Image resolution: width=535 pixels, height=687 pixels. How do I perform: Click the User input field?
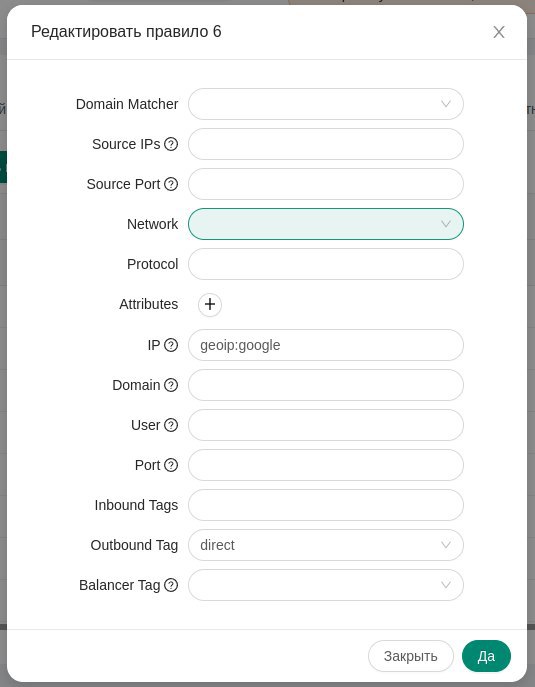tap(326, 425)
